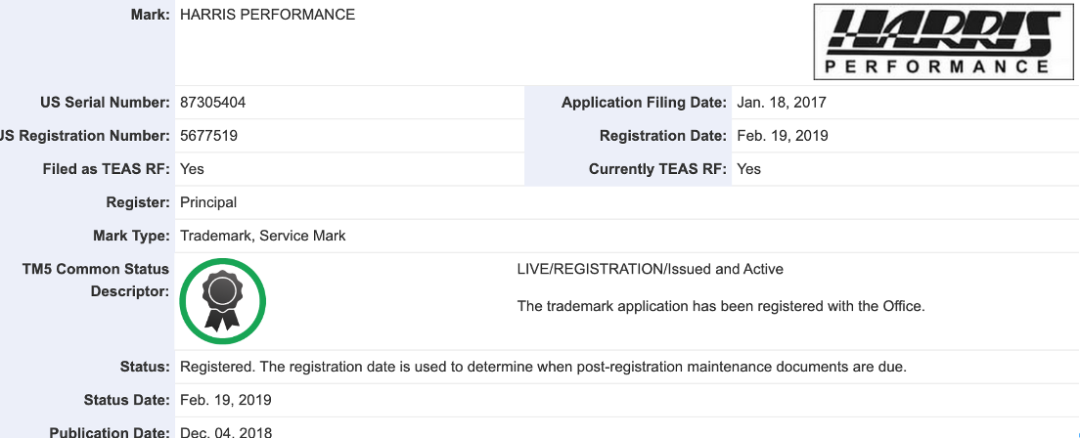Click the Publication Date Dec. 04, 2018
Image resolution: width=1080 pixels, height=438 pixels.
pyautogui.click(x=226, y=432)
